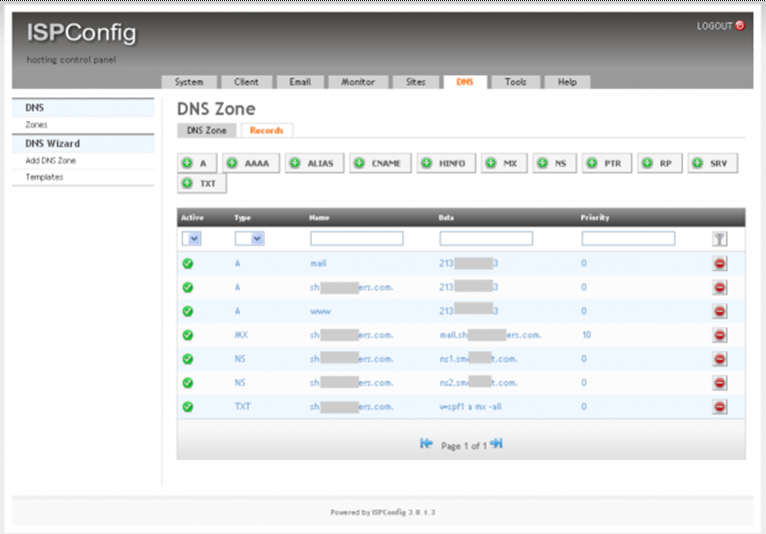Add a new PTR record
766x534 pixels.
click(x=607, y=163)
